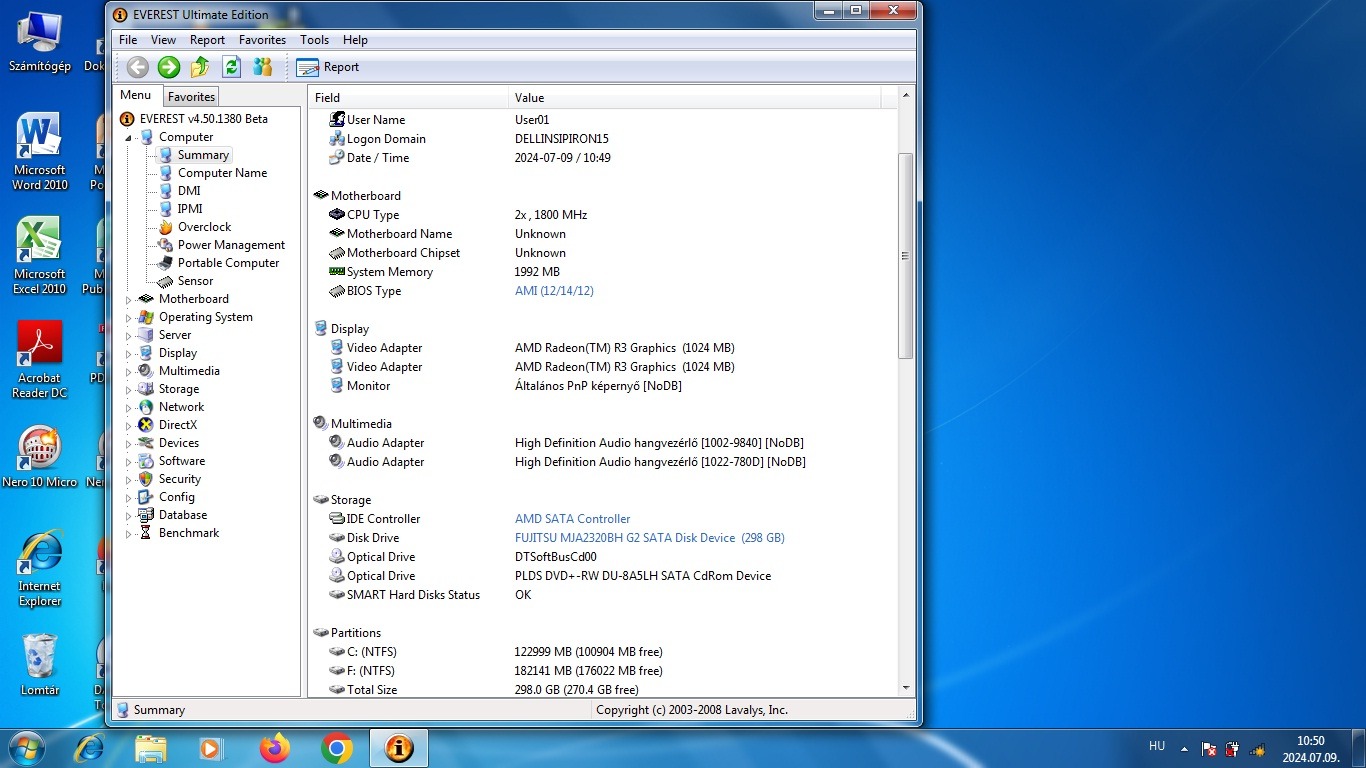This screenshot has width=1366, height=768.
Task: Open the IPMI tree item
Action: point(190,209)
